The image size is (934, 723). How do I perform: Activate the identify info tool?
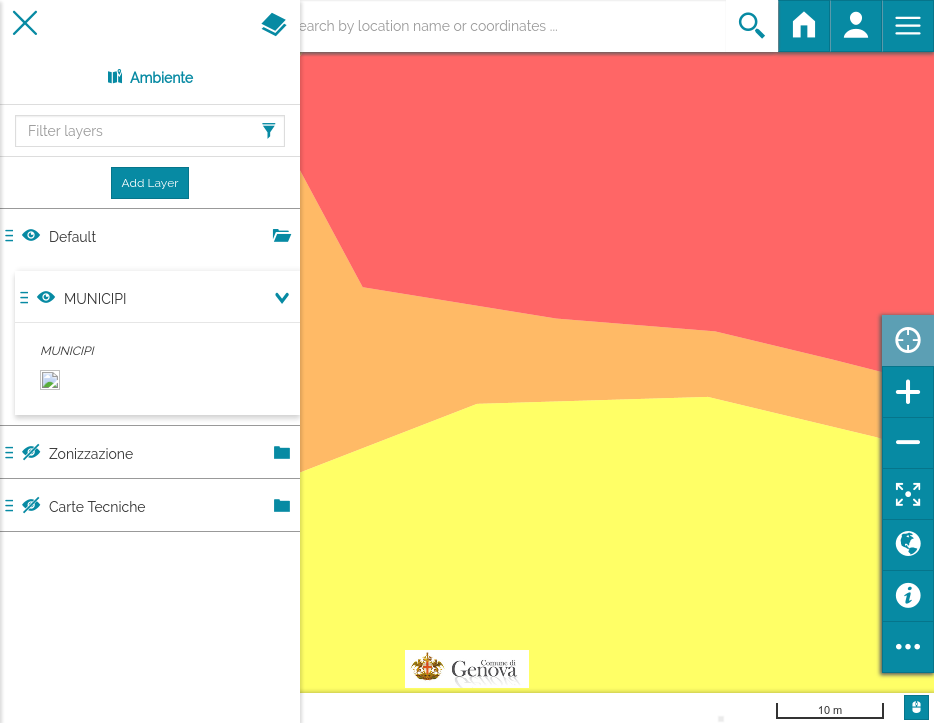tap(908, 596)
